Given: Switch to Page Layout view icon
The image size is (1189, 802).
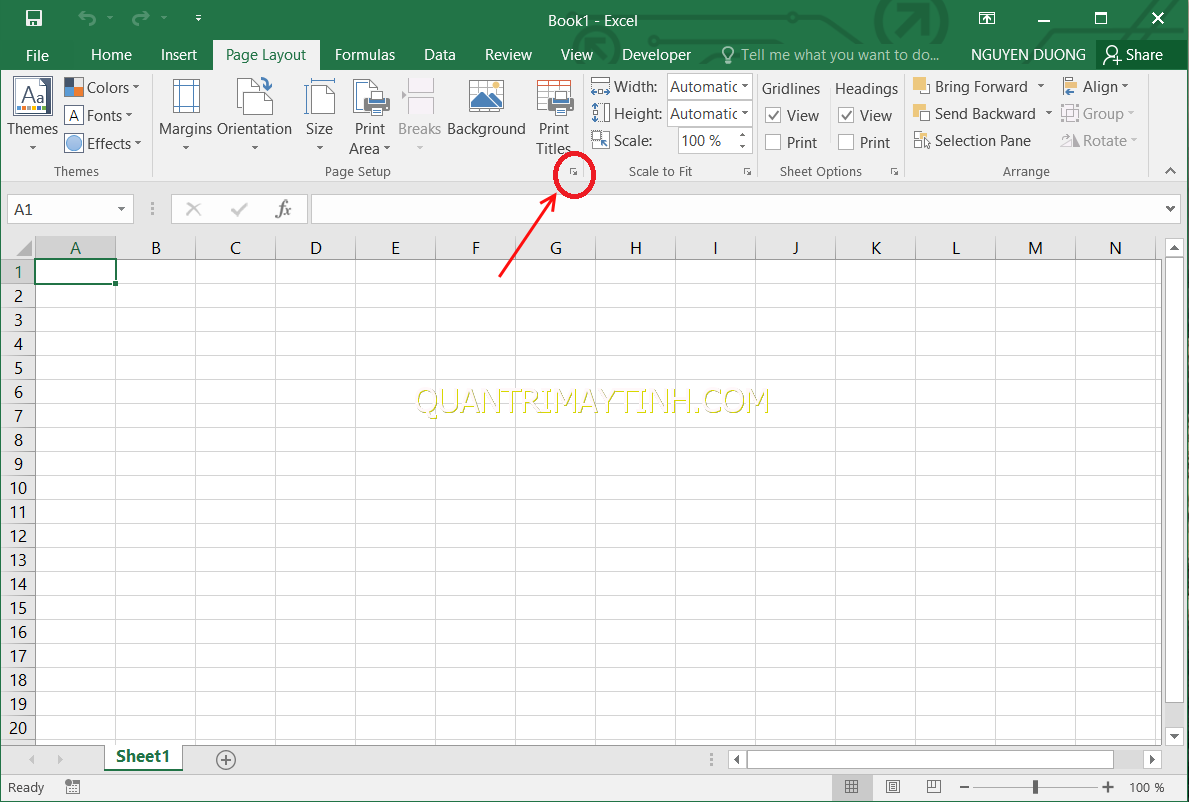Looking at the screenshot, I should [x=893, y=787].
